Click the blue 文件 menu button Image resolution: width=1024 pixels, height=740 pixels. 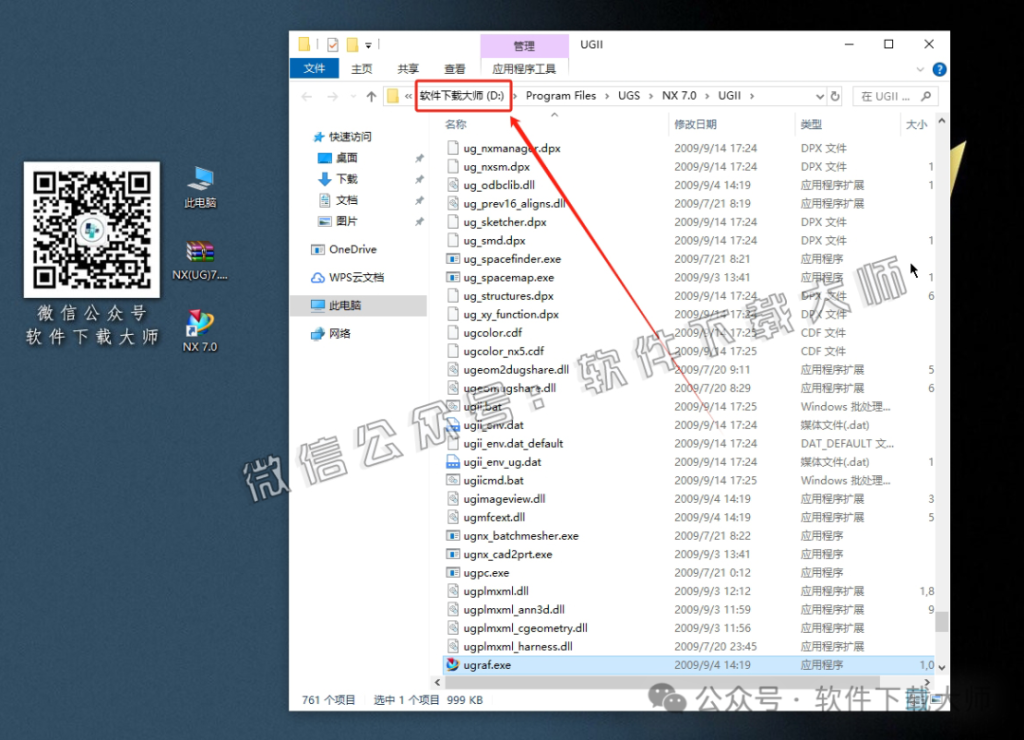click(315, 68)
